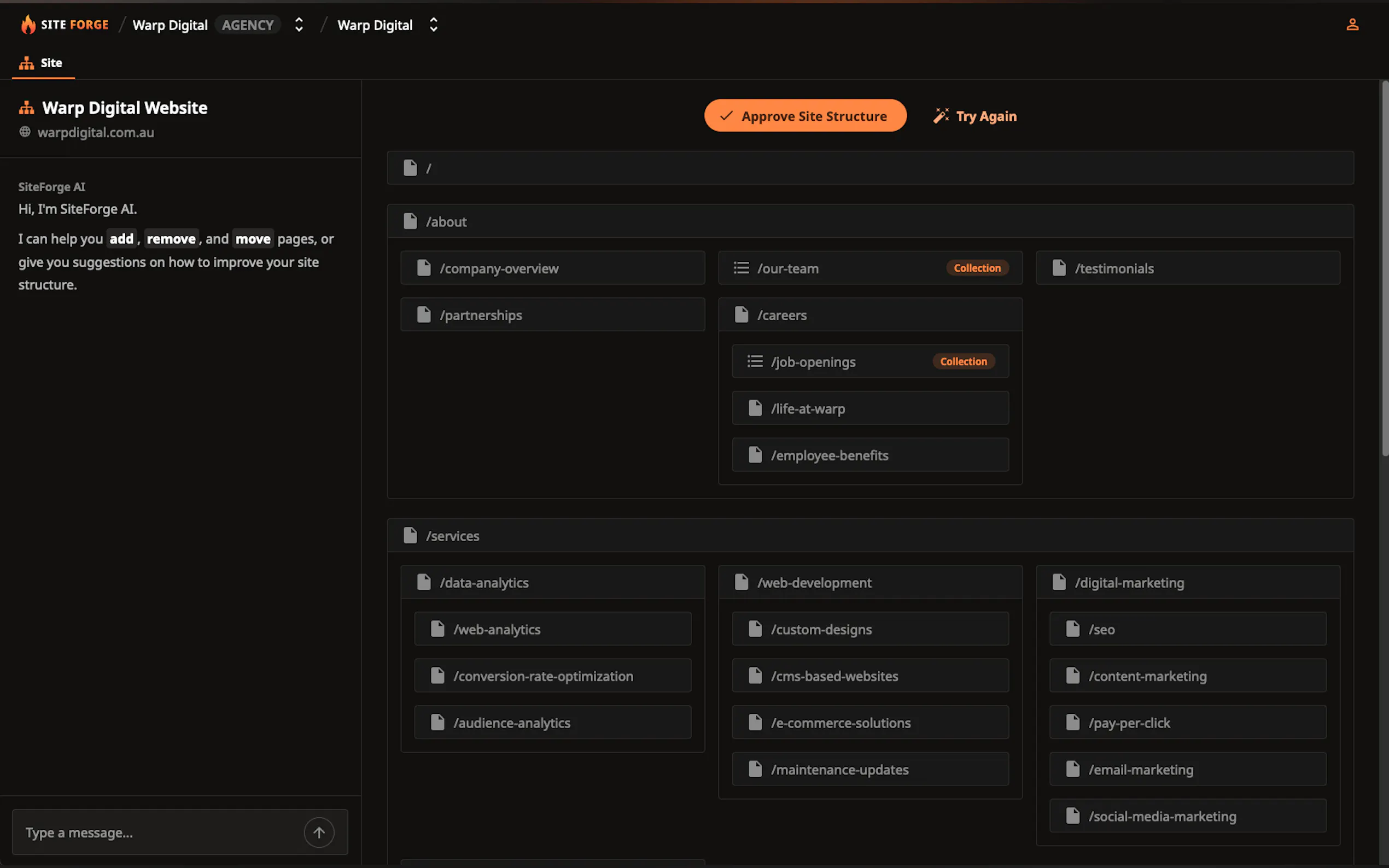Image resolution: width=1389 pixels, height=868 pixels.
Task: Click the page icon beside /digital-marketing
Action: (x=1059, y=582)
